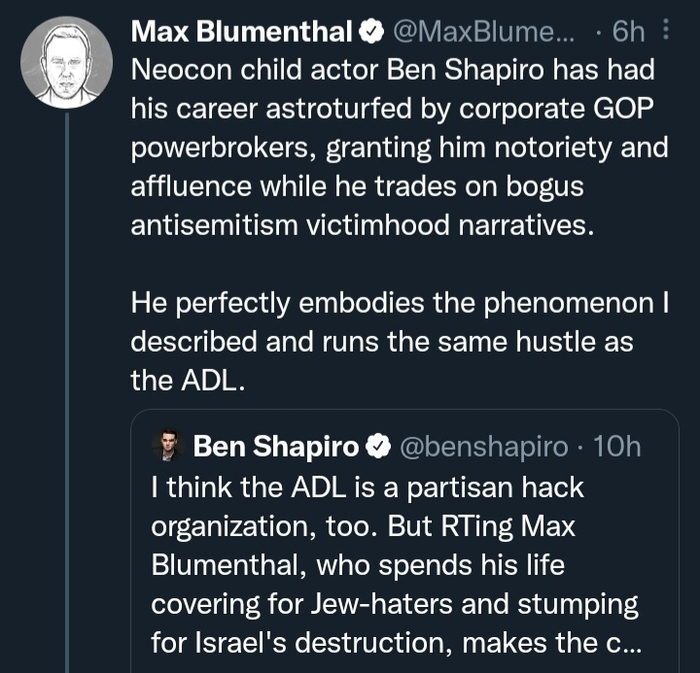Screen dimensions: 700x673
Task: Click the 10h timestamp on quoted tweet
Action: (617, 447)
